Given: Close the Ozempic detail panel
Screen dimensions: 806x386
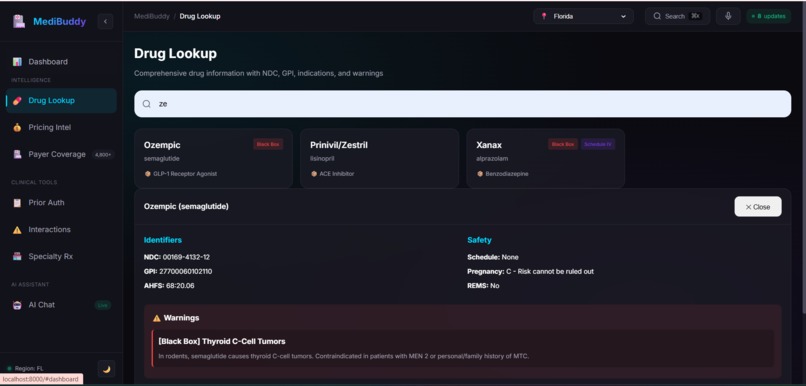Looking at the screenshot, I should pos(758,207).
